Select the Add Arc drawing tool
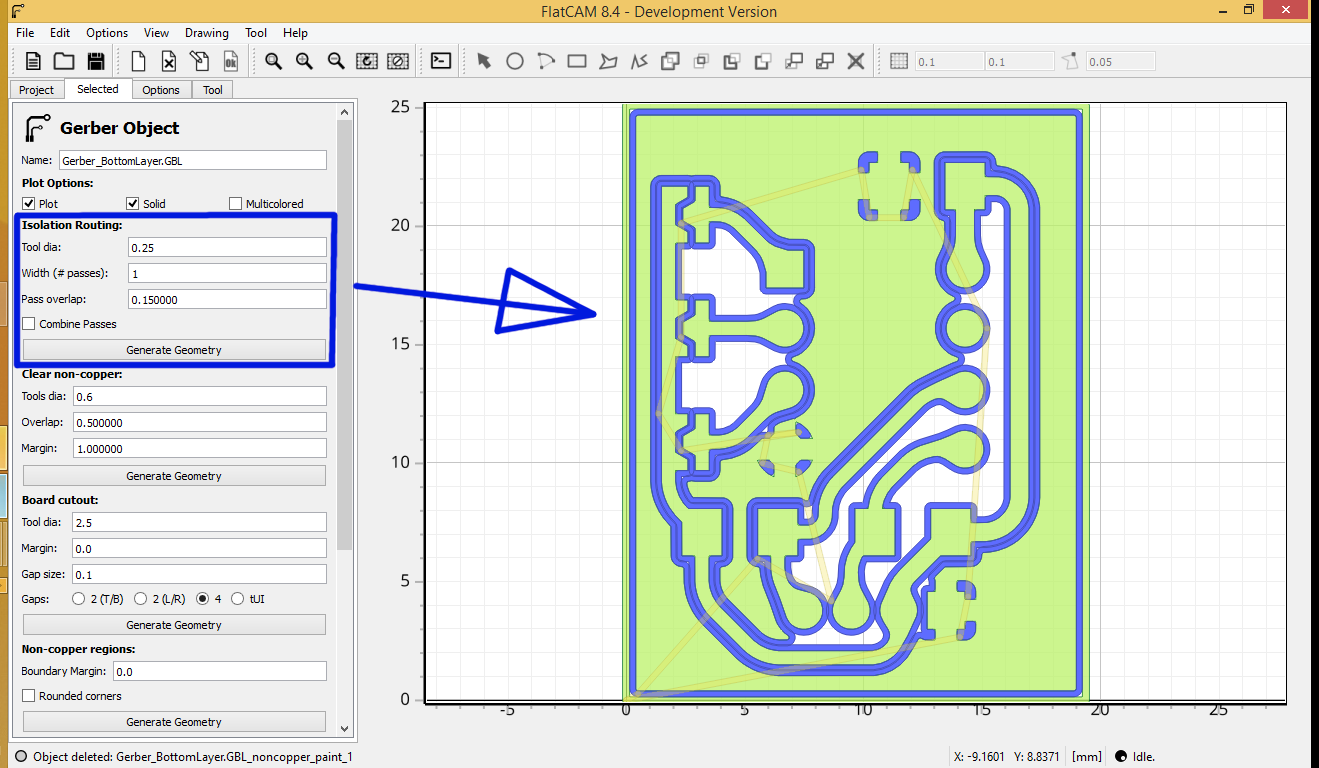 coord(546,61)
